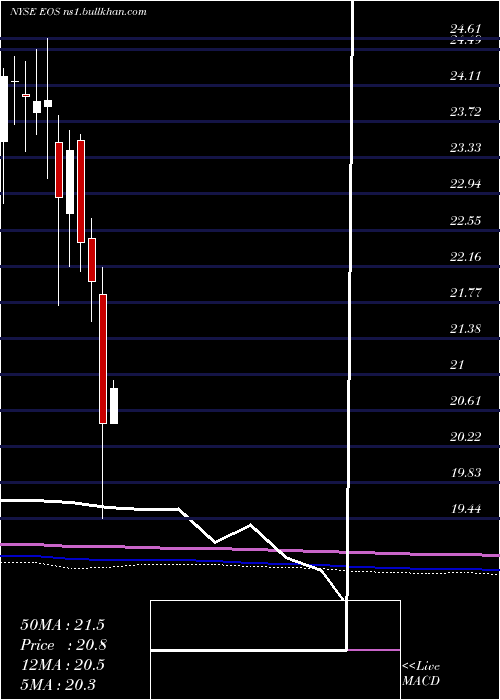Viewport: 500px width, 700px height.
Task: Select the last white candlestick near 20.61
Action: 114,406
